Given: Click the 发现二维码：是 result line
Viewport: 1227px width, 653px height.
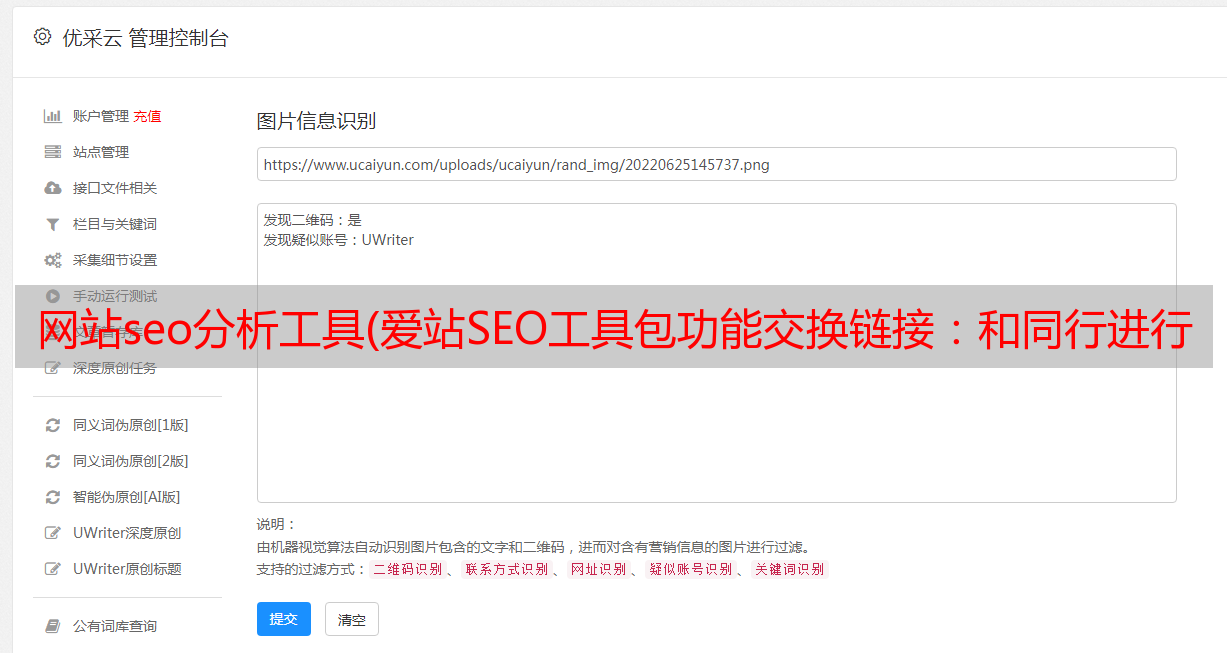Looking at the screenshot, I should pyautogui.click(x=312, y=220).
